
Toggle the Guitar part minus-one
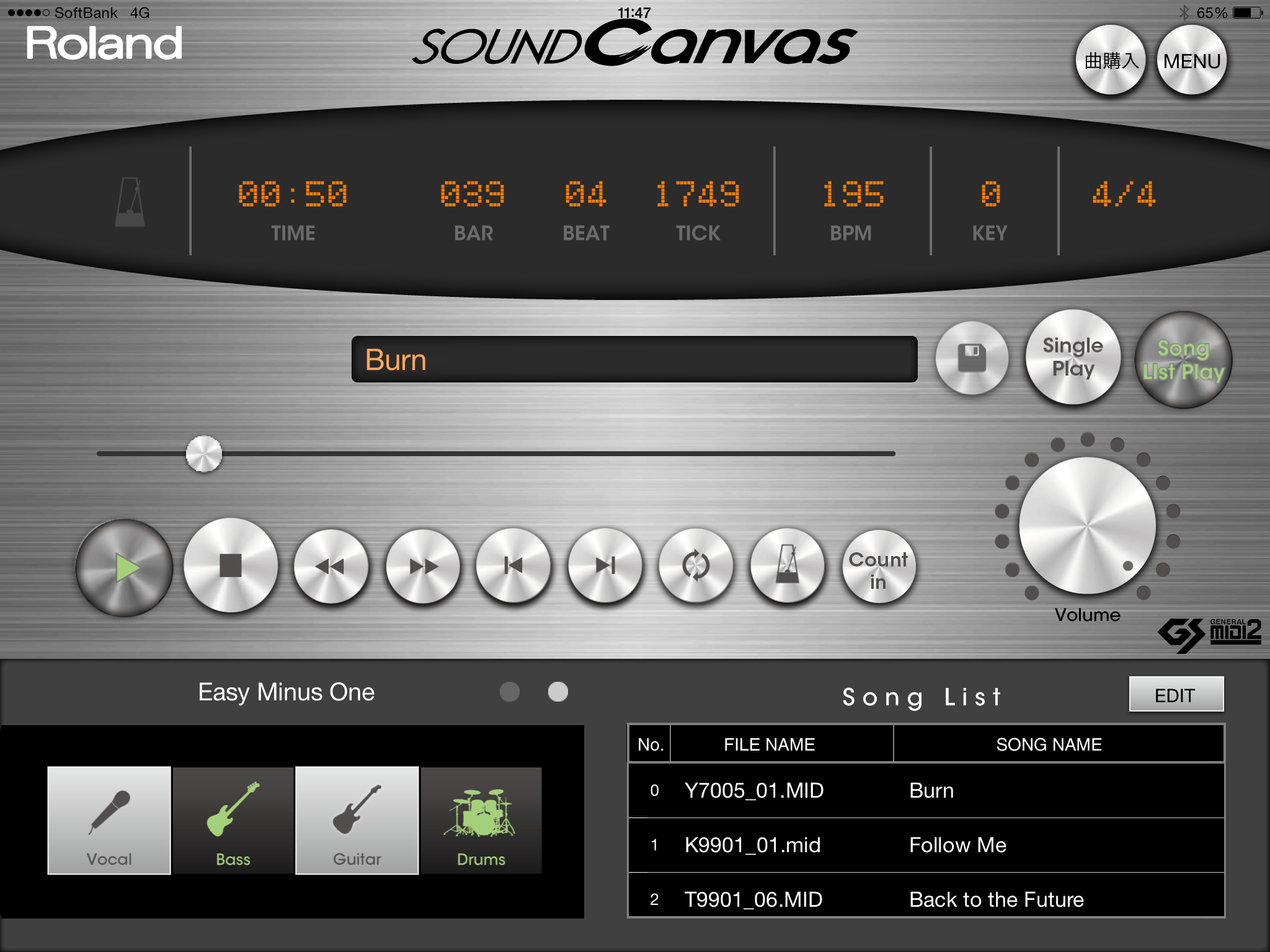[357, 820]
